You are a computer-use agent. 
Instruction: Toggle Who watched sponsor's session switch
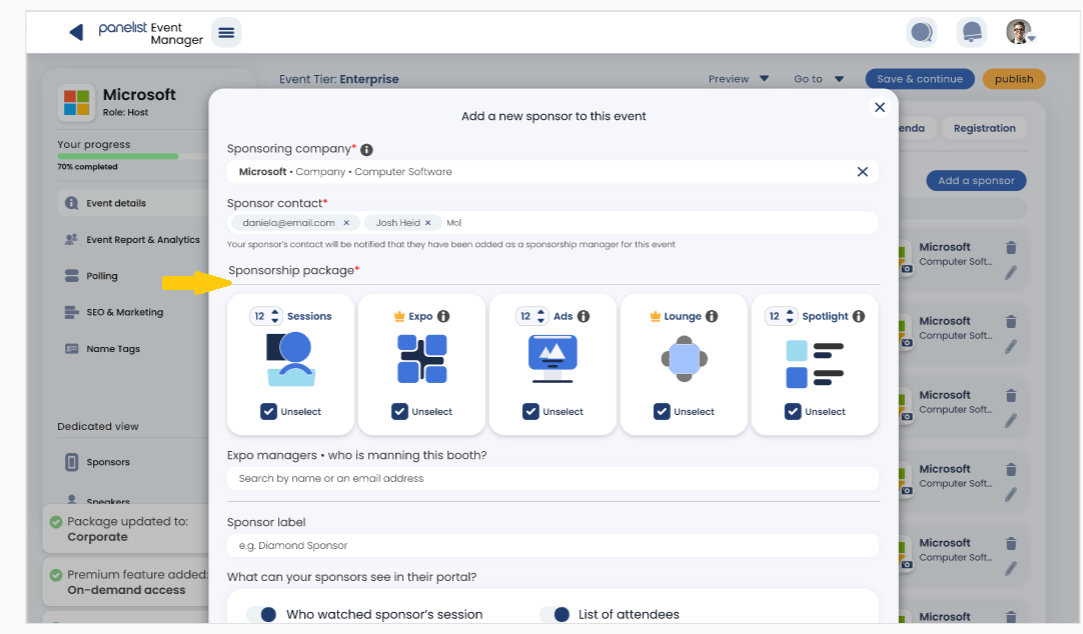(262, 615)
